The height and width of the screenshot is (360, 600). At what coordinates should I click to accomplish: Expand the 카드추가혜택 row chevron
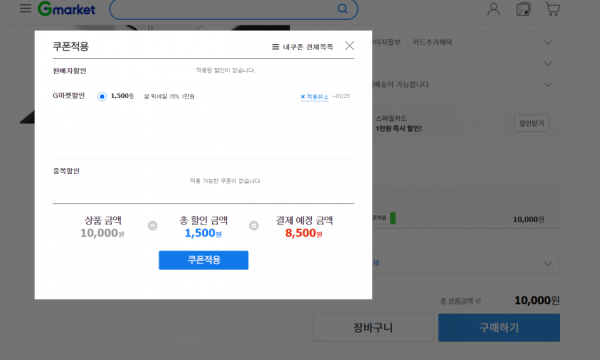[548, 42]
